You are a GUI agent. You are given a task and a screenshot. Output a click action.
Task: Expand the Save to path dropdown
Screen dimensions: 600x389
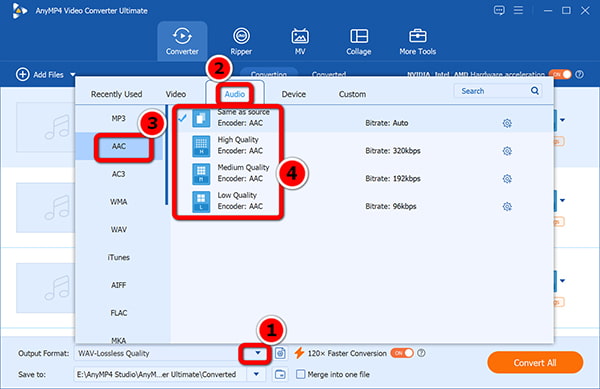256,374
